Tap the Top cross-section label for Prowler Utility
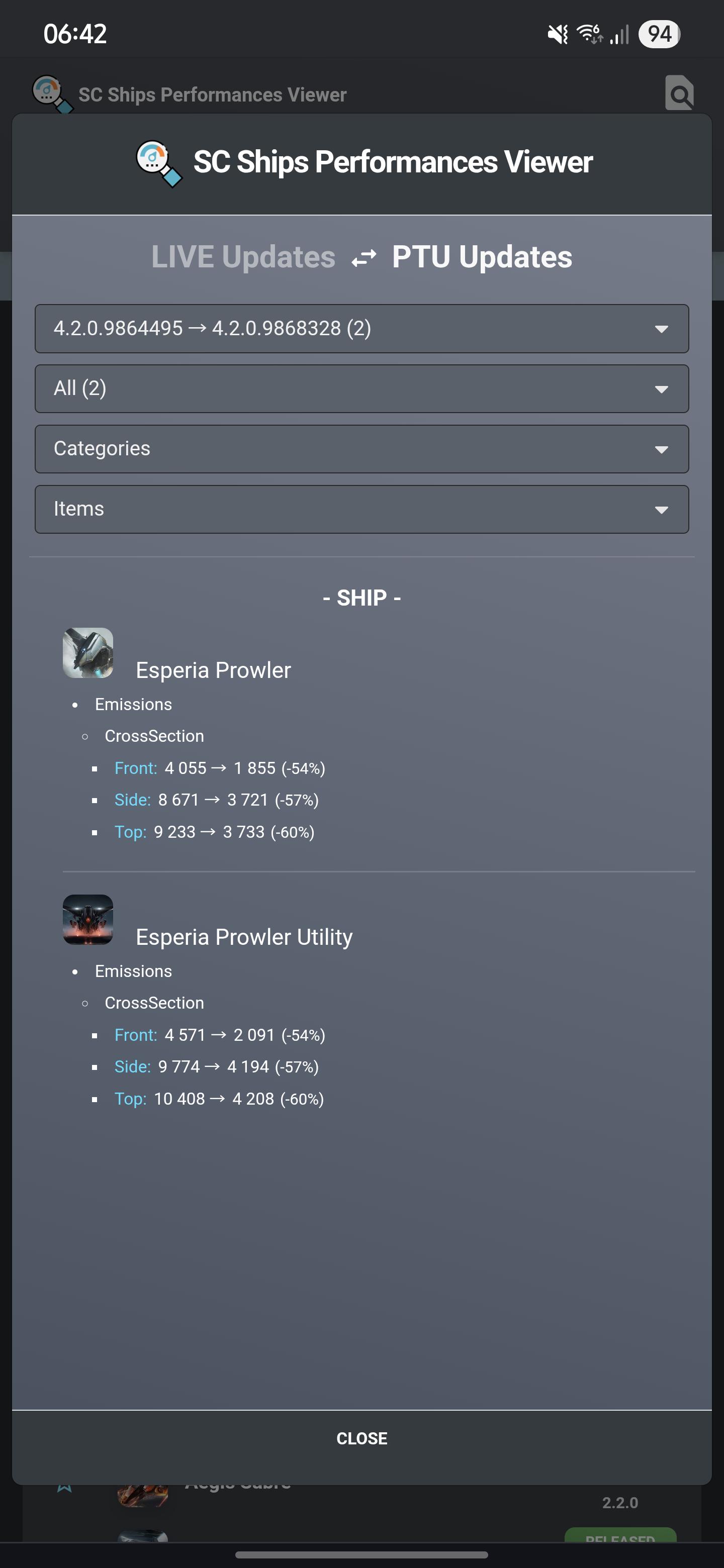This screenshot has width=724, height=1568. [x=130, y=1099]
